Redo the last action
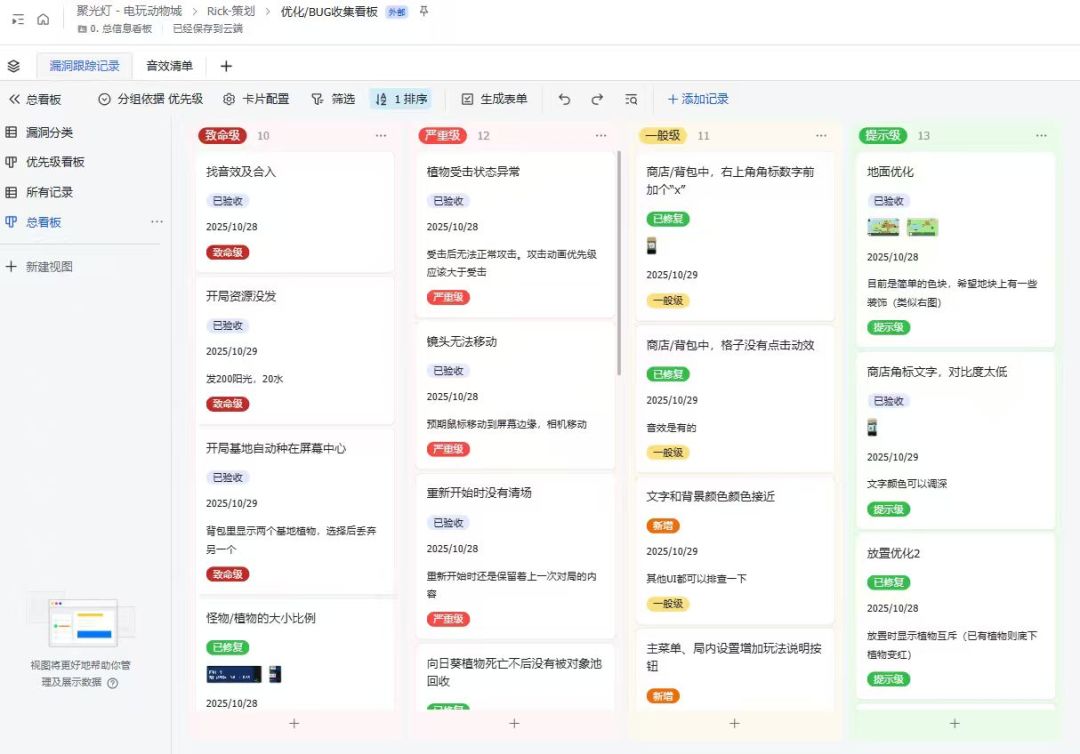Viewport: 1080px width, 754px height. (597, 99)
